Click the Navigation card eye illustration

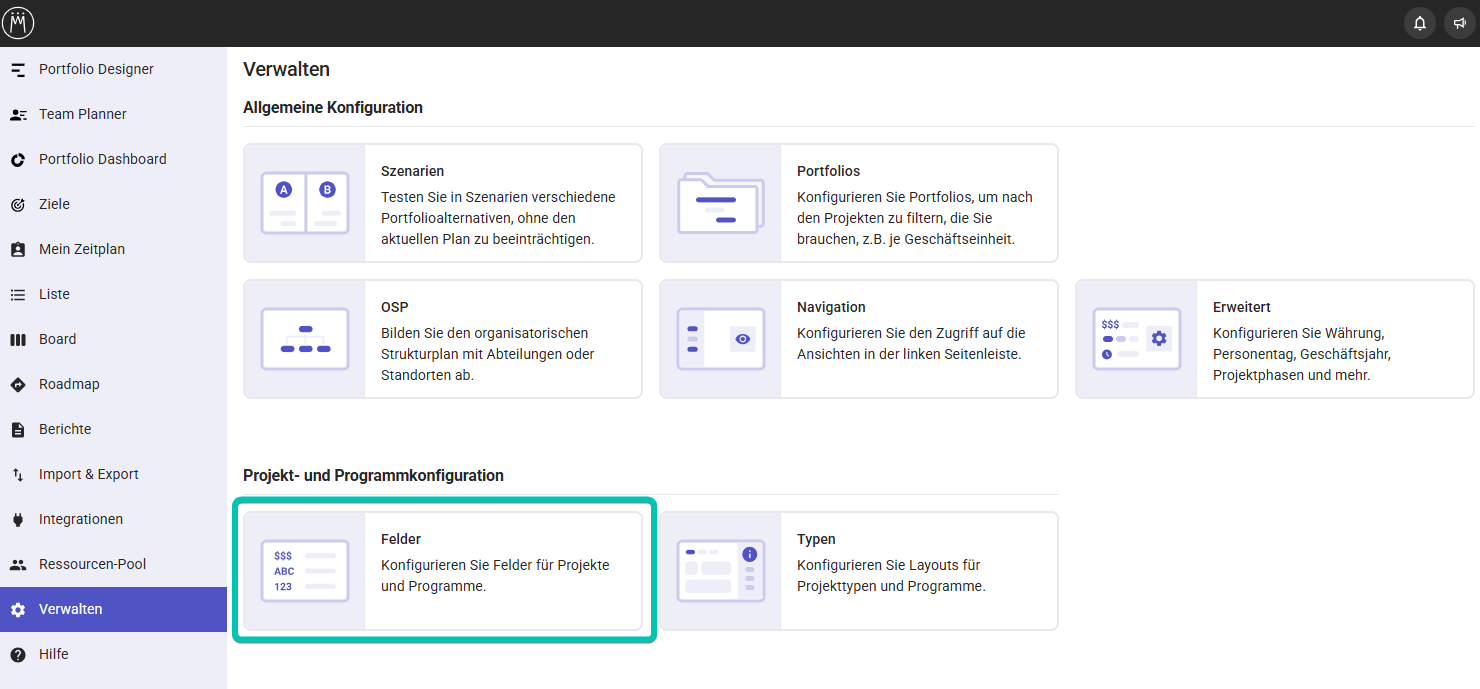(x=742, y=339)
